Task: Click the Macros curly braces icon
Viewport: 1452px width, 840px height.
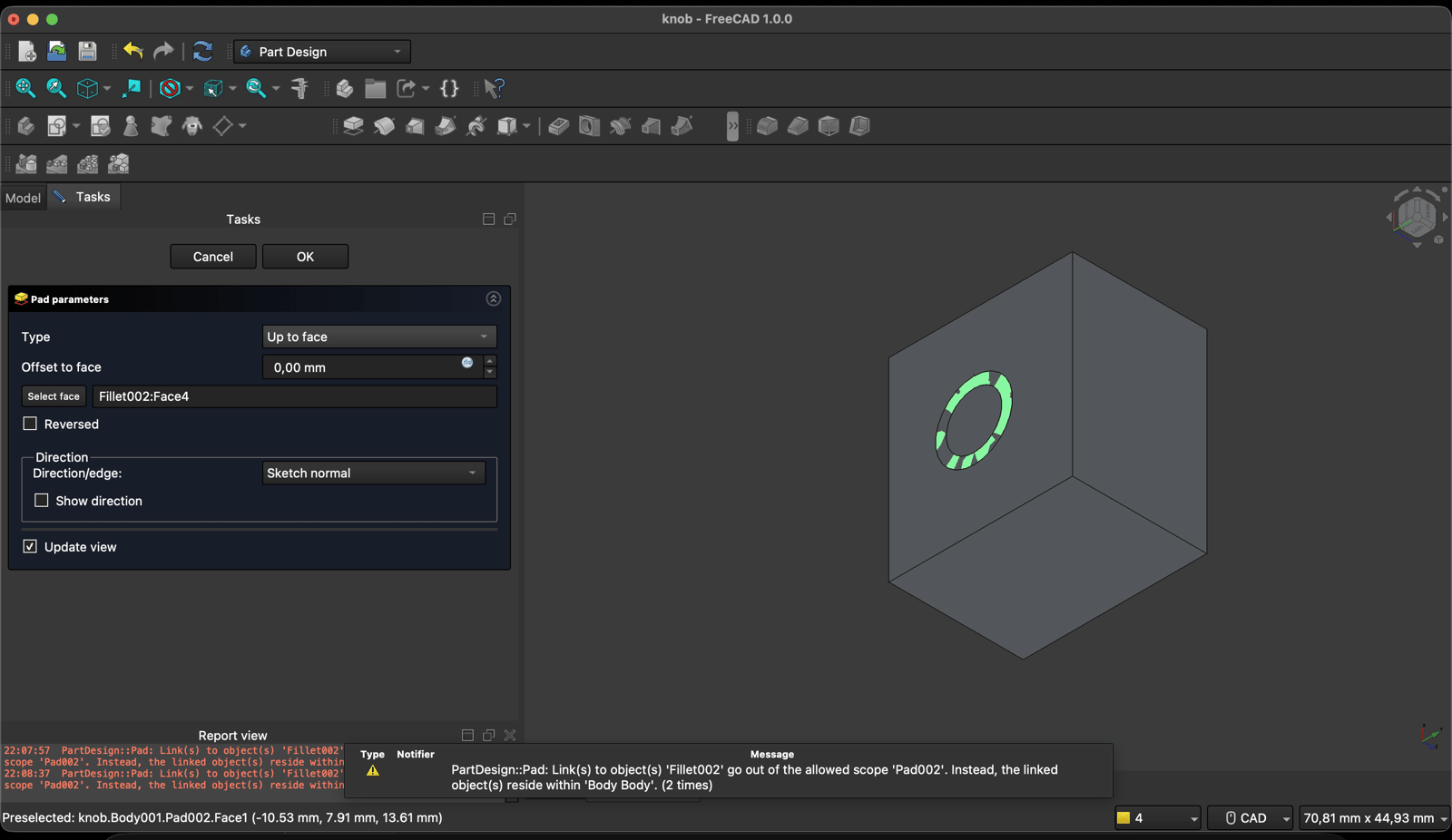Action: [449, 88]
